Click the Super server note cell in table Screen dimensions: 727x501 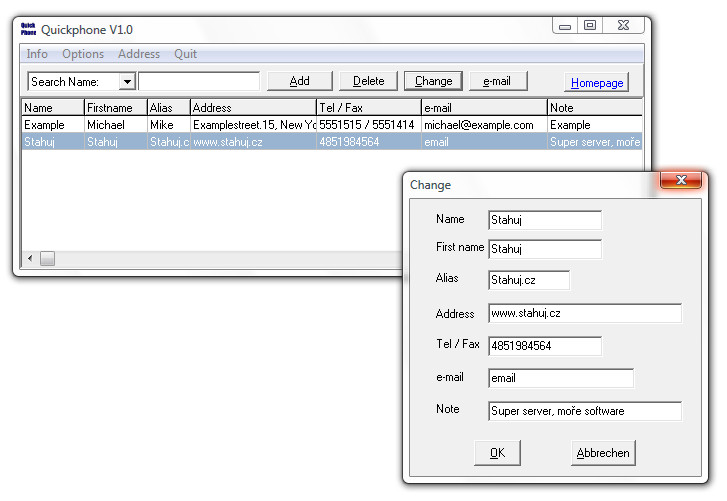595,141
